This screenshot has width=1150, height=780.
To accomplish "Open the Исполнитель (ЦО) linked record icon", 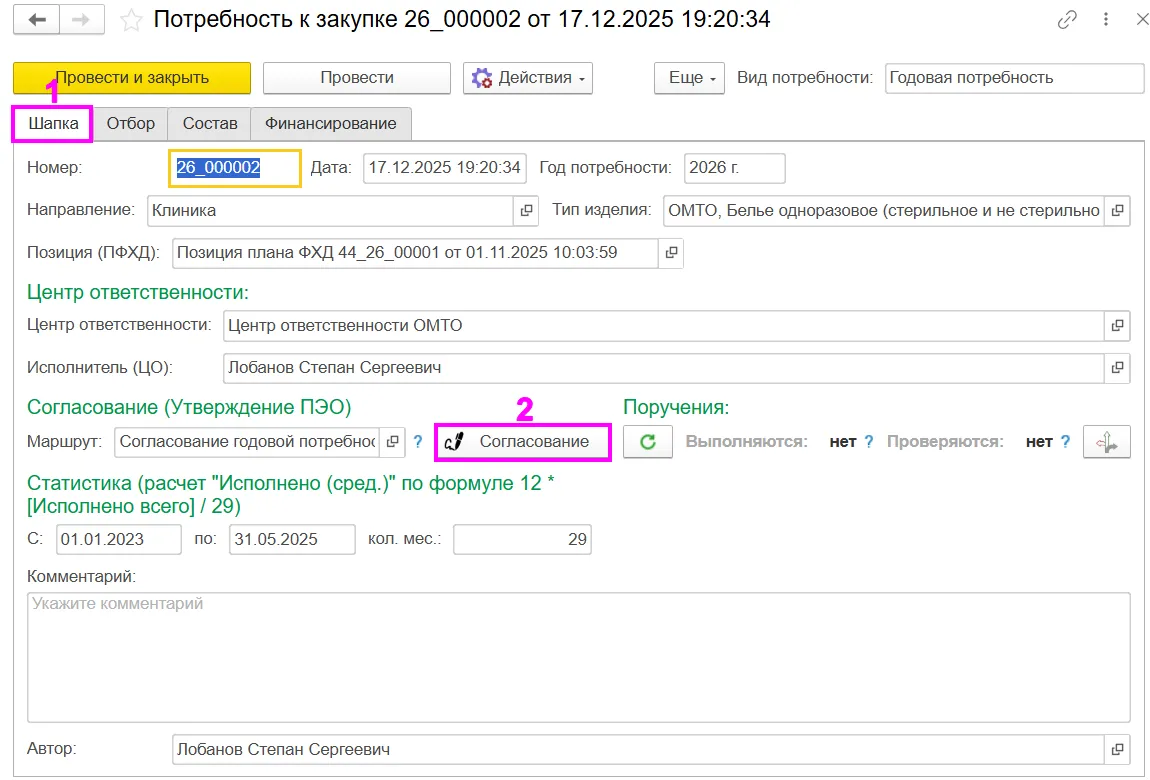I will coord(1117,368).
